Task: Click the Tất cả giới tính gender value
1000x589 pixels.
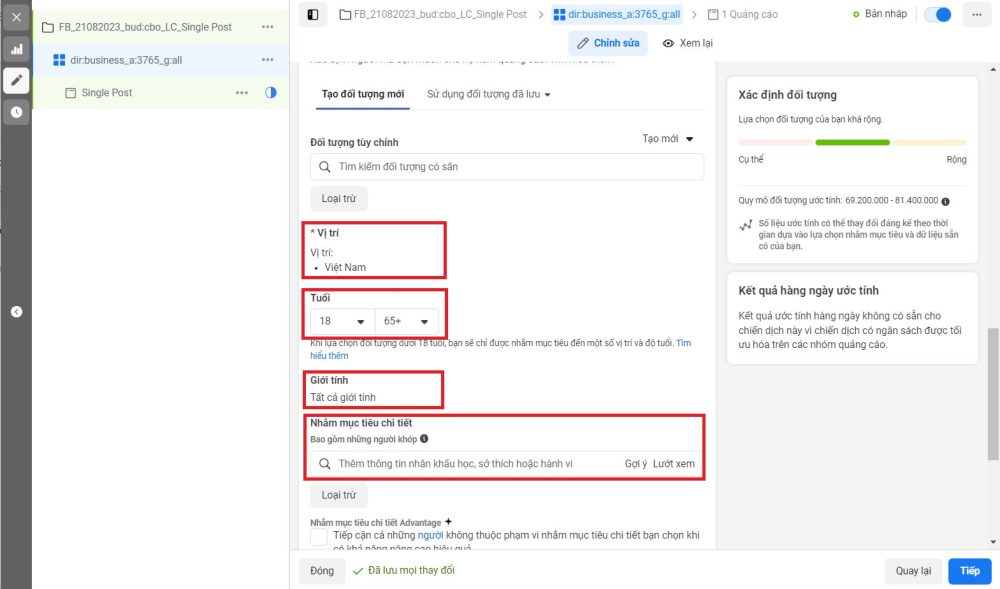Action: (342, 397)
